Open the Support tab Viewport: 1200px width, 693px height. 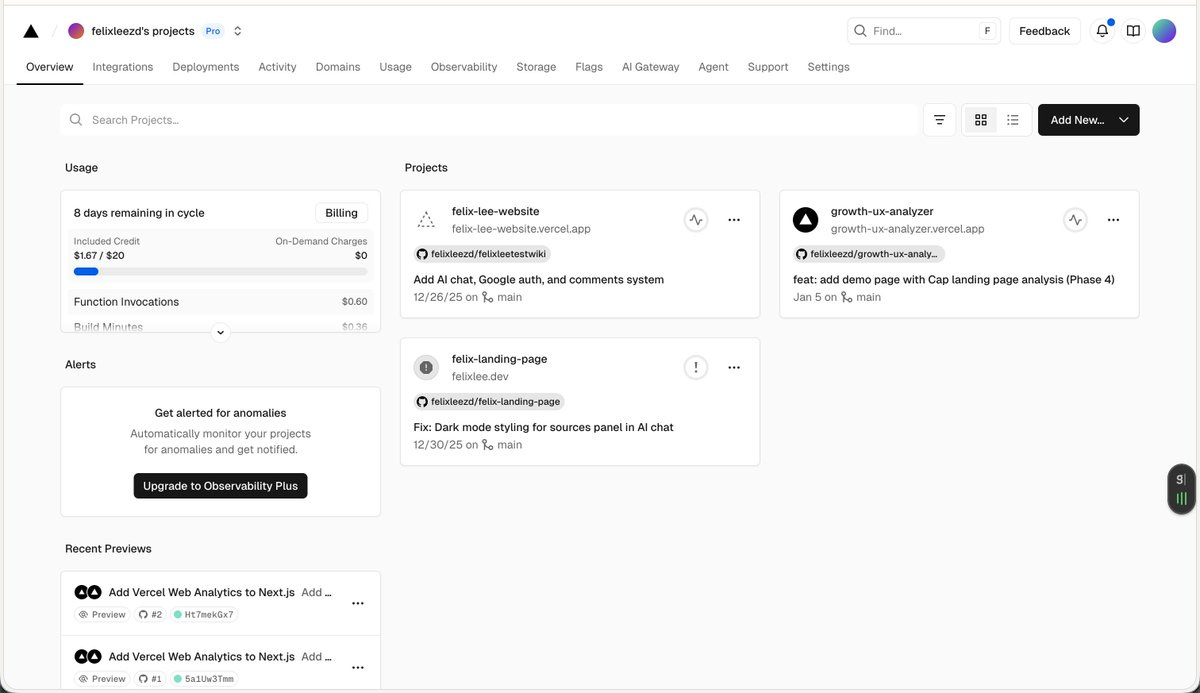768,67
